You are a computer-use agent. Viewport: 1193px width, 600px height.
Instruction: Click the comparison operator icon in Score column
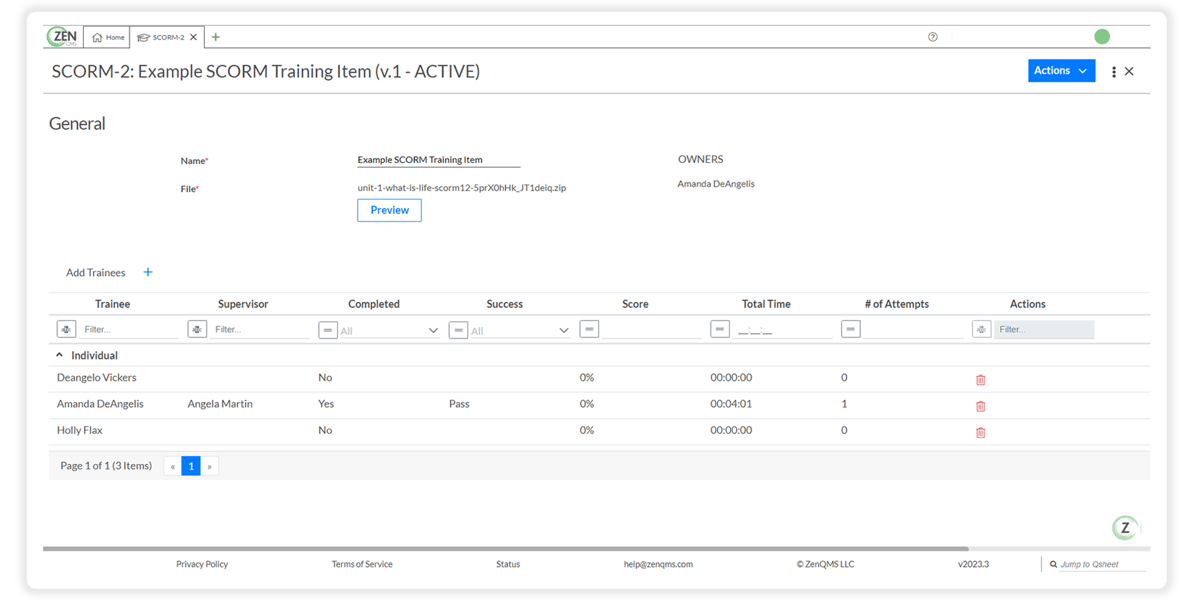pos(589,329)
